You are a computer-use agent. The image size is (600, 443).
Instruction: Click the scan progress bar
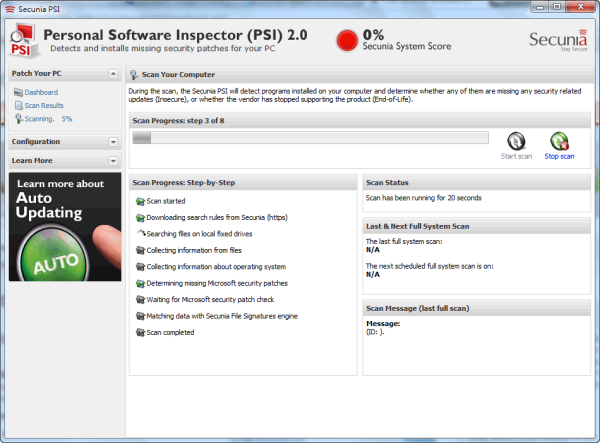[x=310, y=138]
